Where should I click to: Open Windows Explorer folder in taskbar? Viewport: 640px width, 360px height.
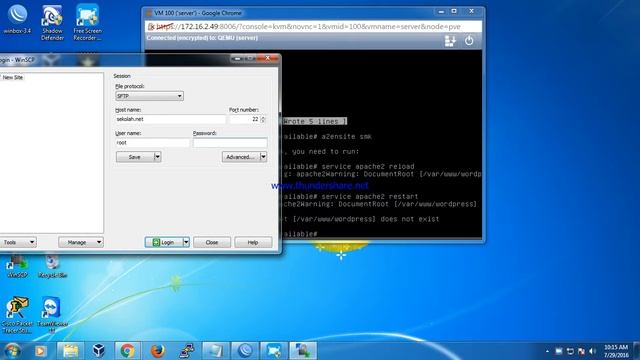click(x=71, y=351)
